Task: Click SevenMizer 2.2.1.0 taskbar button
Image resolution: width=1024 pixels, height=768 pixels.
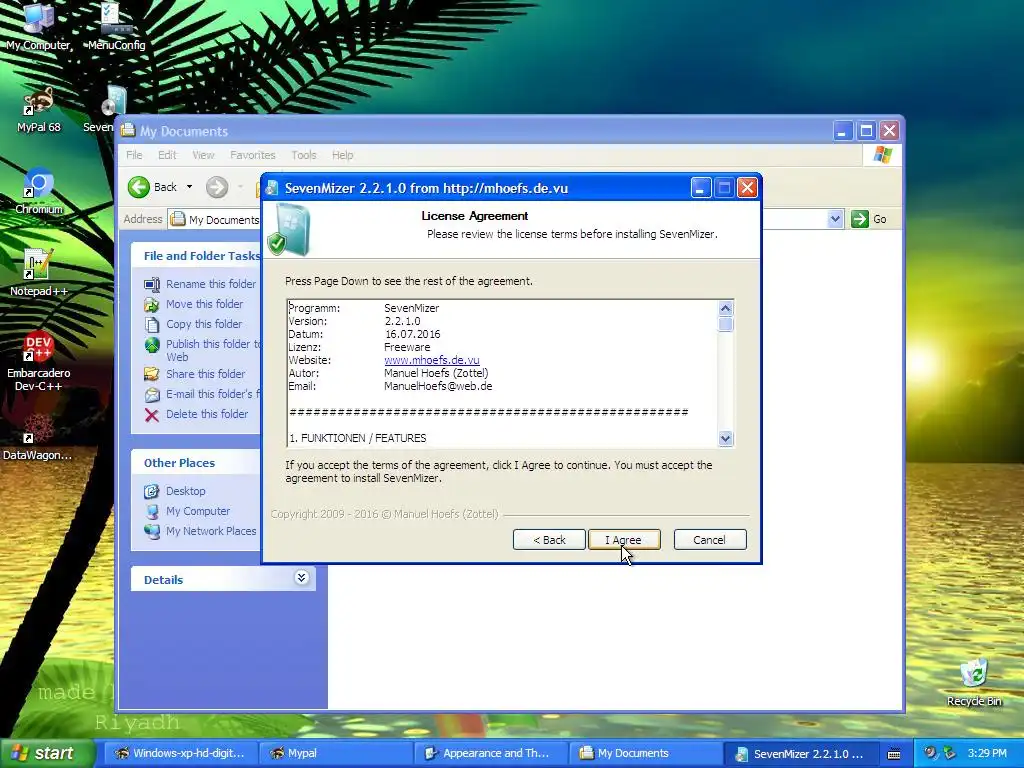Action: (x=801, y=753)
